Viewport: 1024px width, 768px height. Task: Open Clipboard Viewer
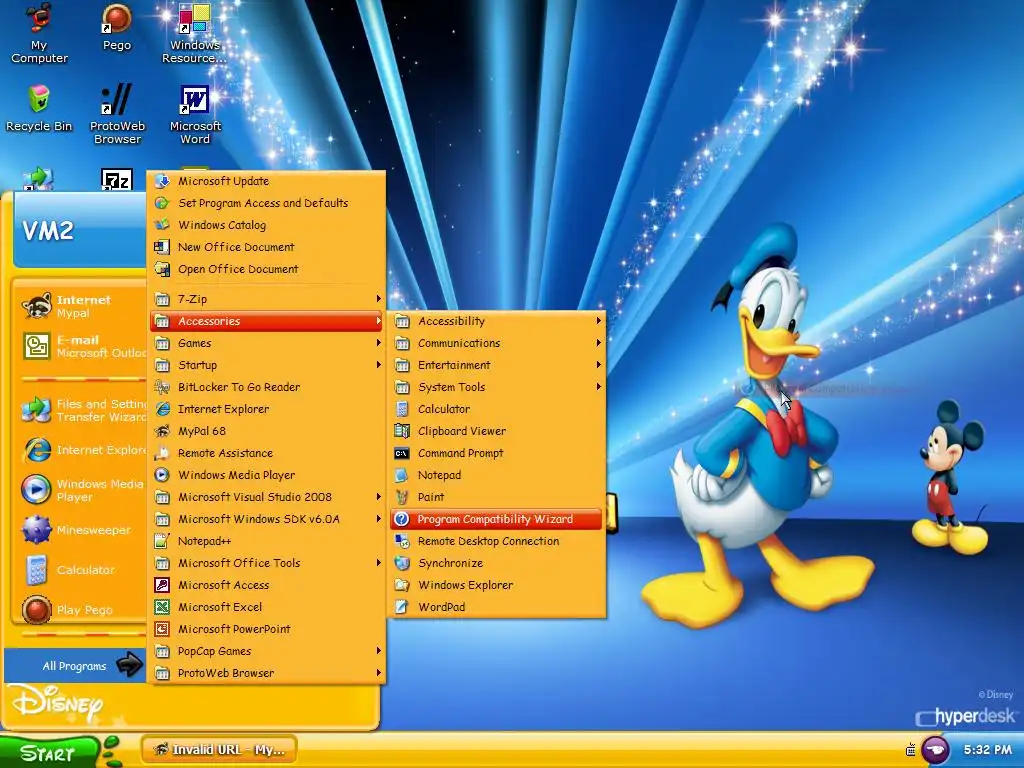click(497, 431)
